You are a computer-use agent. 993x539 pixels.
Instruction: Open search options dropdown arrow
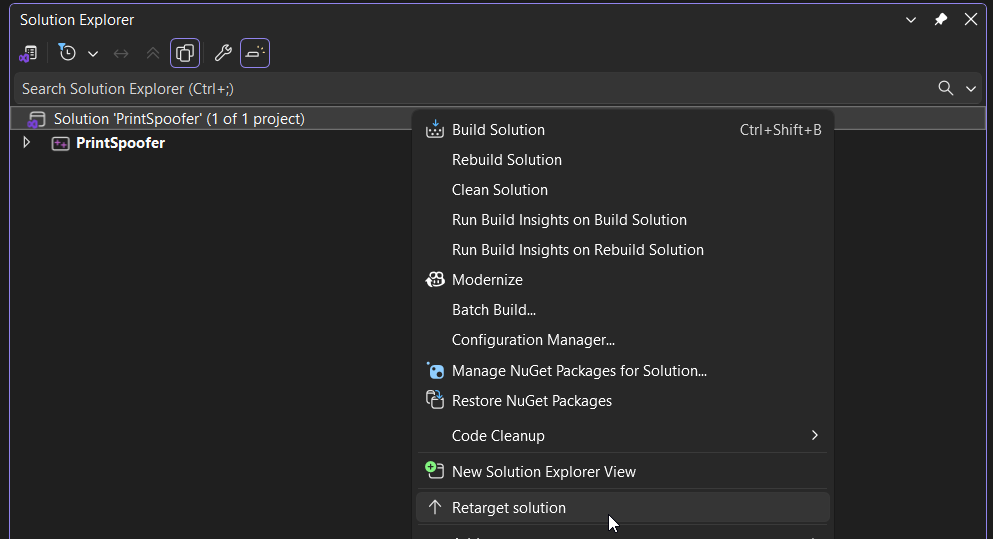point(971,89)
